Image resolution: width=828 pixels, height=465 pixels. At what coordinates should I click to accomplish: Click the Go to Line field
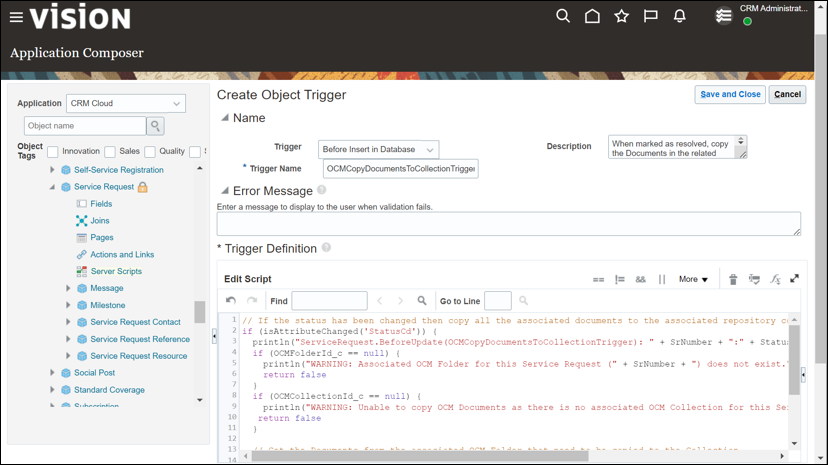pyautogui.click(x=498, y=301)
